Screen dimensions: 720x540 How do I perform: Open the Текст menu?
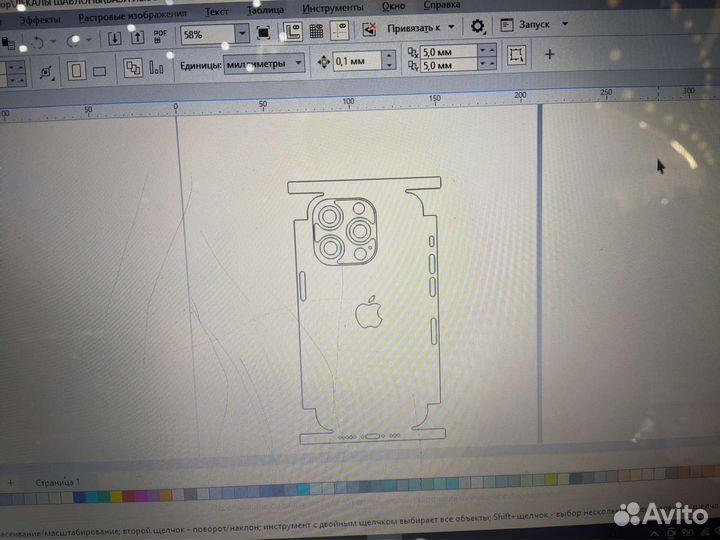coord(216,11)
